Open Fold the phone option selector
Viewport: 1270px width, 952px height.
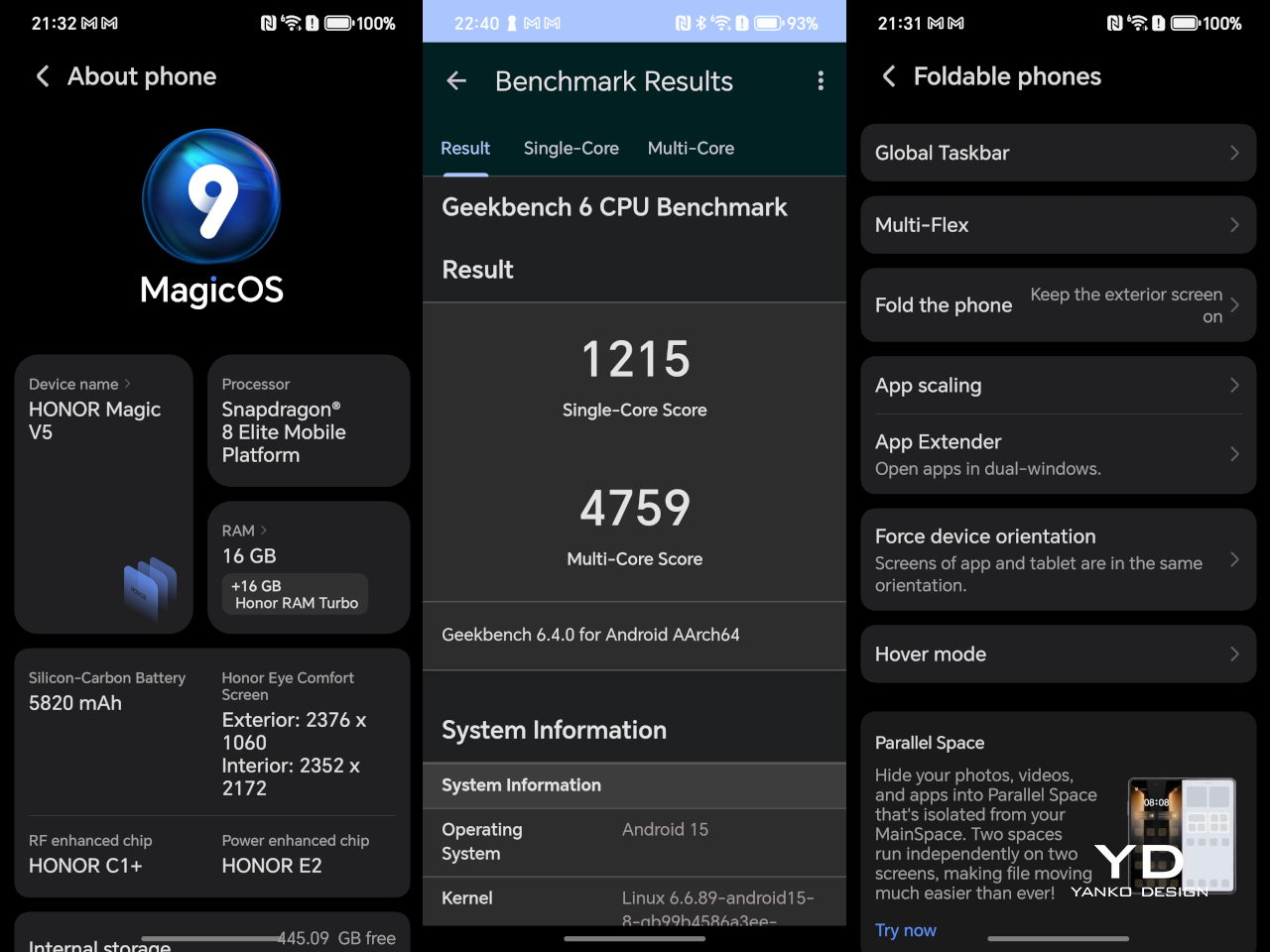1058,305
